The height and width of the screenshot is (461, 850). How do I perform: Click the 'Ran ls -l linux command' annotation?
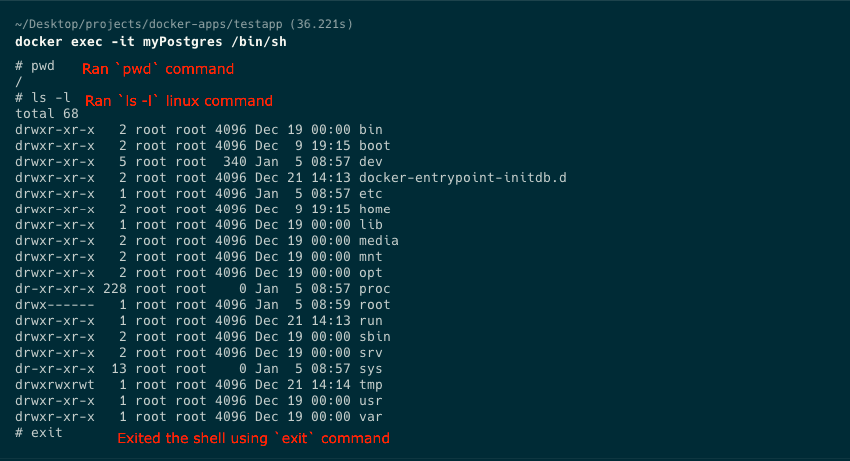[178, 101]
